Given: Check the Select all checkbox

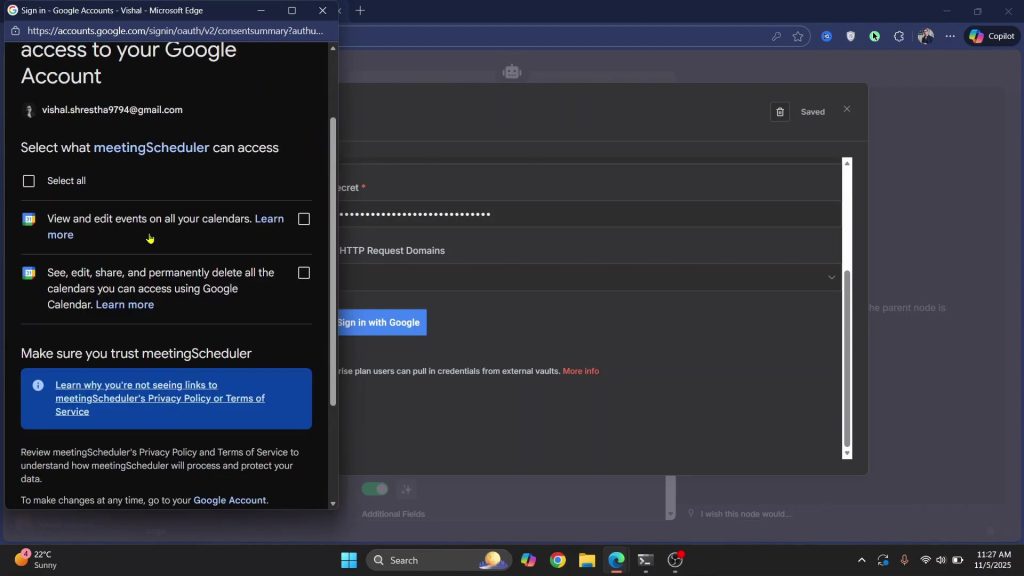Looking at the screenshot, I should [29, 181].
